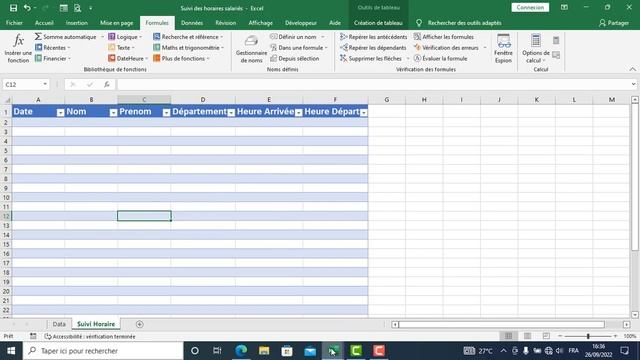Click Évaluer la formule
The height and width of the screenshot is (360, 640).
(x=440, y=58)
